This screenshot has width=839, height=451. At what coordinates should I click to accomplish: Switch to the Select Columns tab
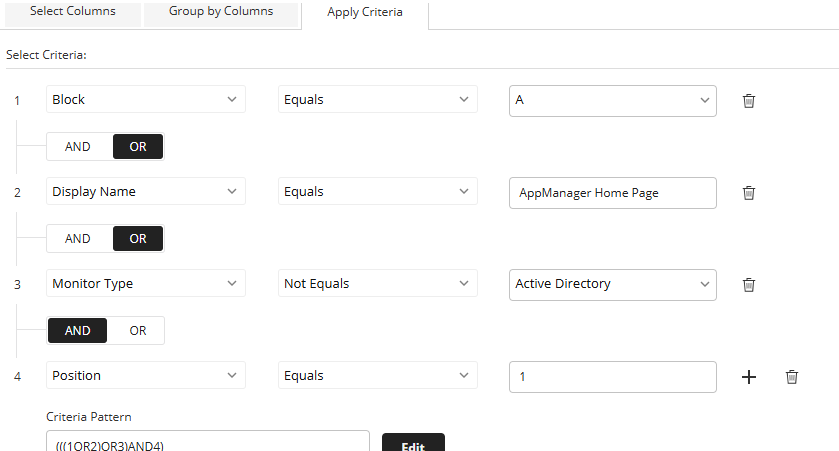[x=72, y=12]
